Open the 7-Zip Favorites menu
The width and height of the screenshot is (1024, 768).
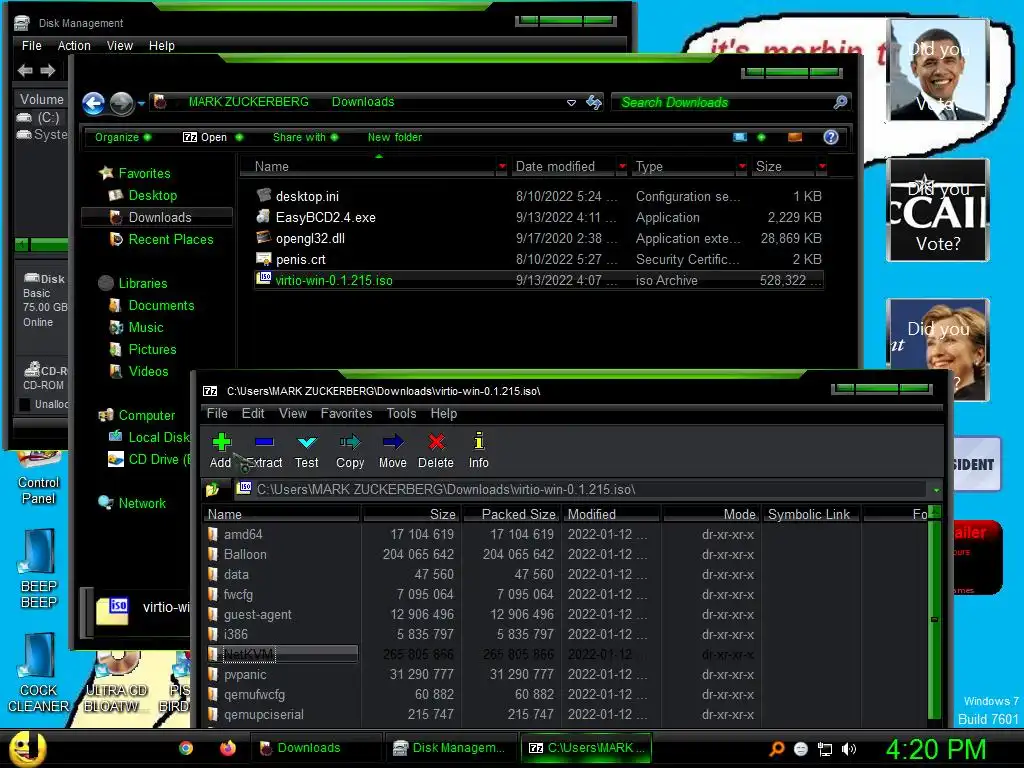pyautogui.click(x=346, y=413)
